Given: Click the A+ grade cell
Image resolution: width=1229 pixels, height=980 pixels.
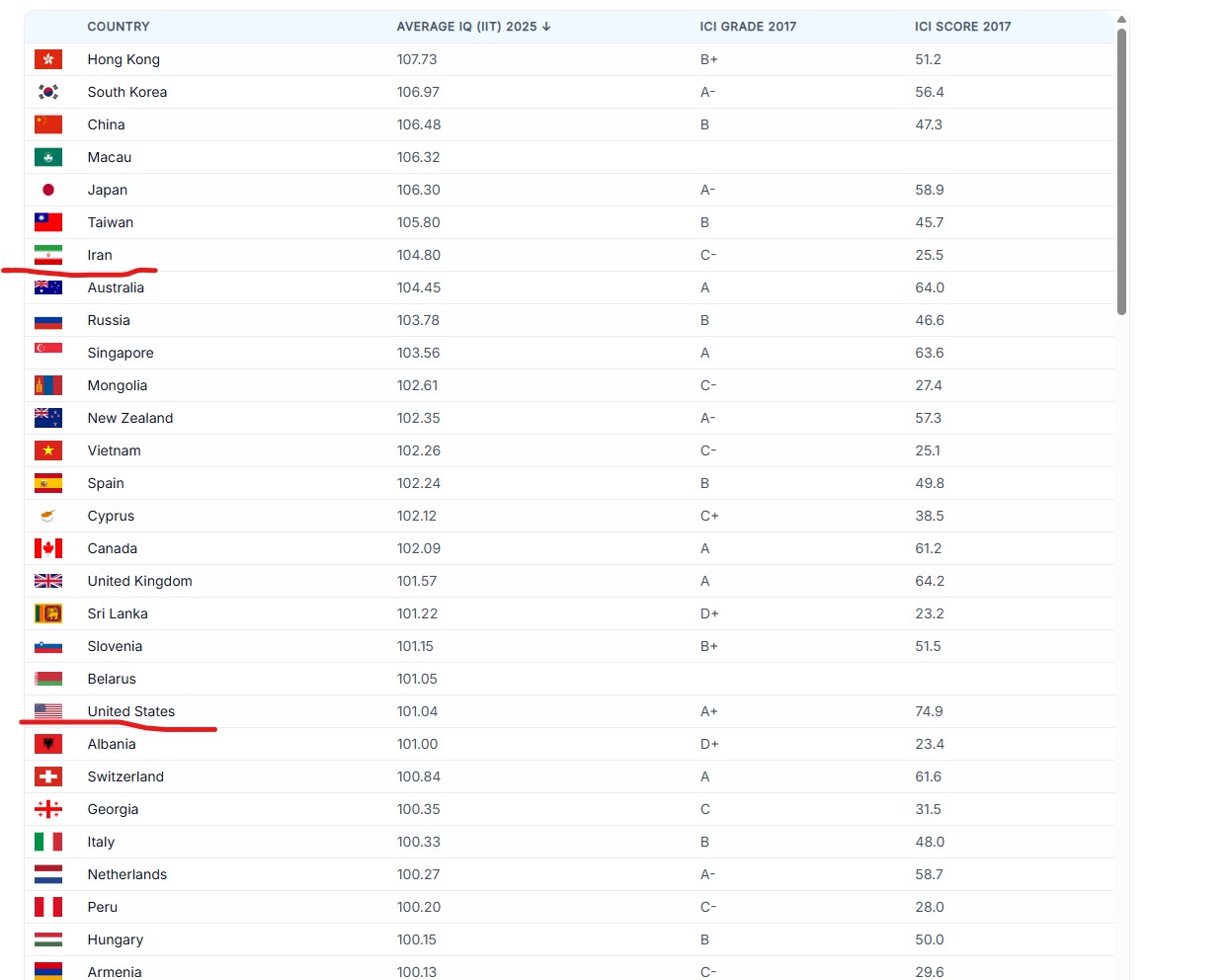Looking at the screenshot, I should [709, 711].
